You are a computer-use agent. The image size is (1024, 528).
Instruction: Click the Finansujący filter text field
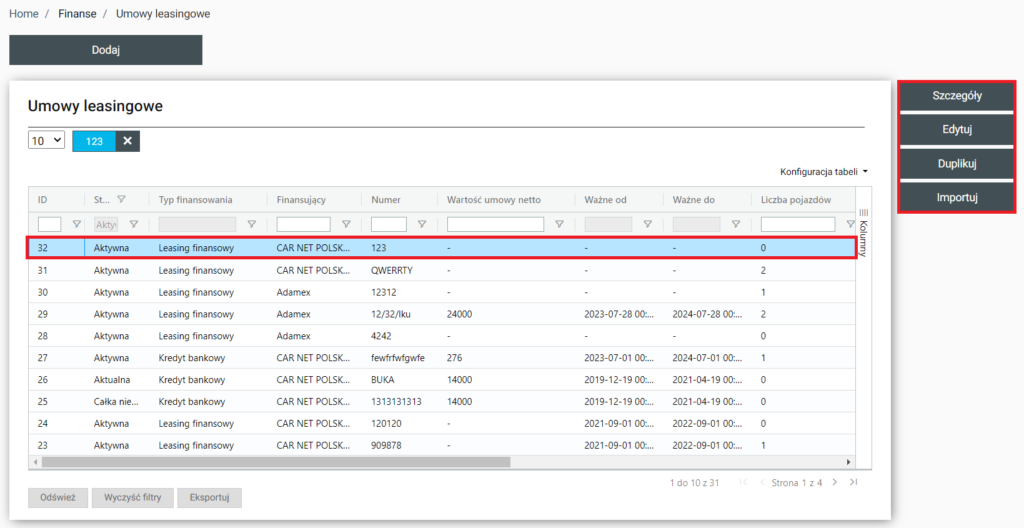coord(303,225)
